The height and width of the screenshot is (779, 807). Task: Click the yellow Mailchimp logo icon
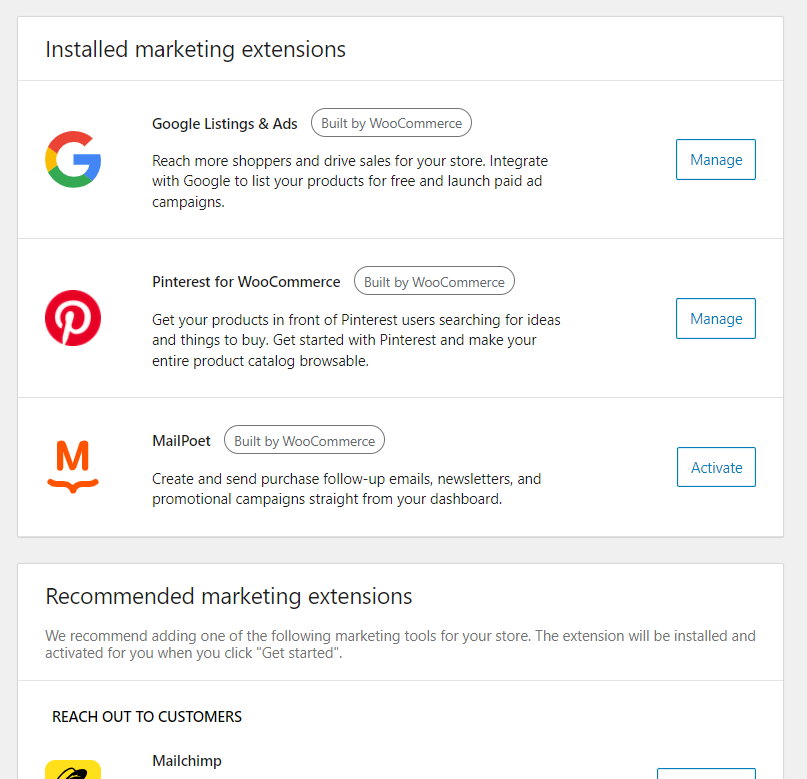coord(73,770)
